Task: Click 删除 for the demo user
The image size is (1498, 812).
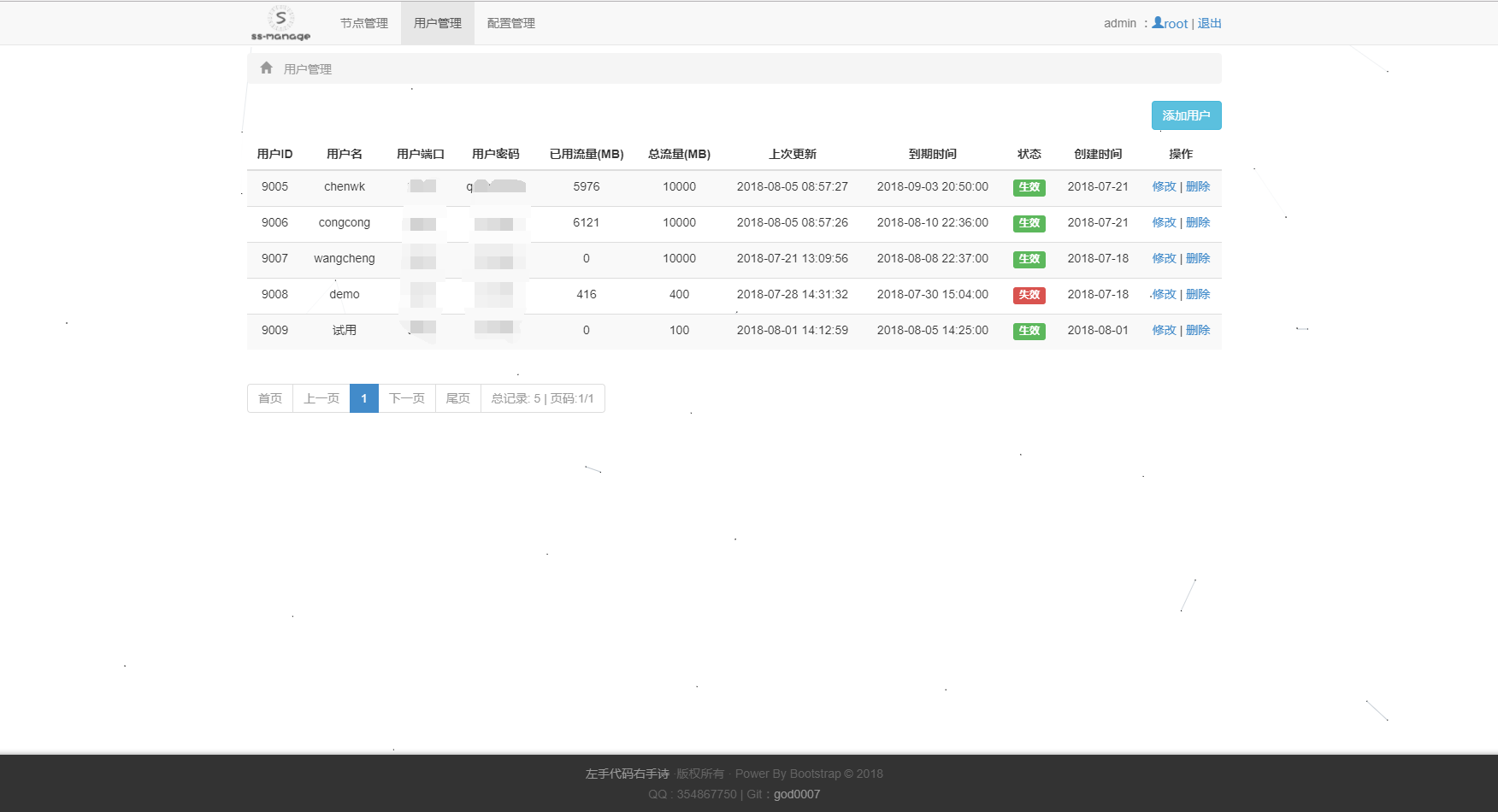Action: 1198,294
